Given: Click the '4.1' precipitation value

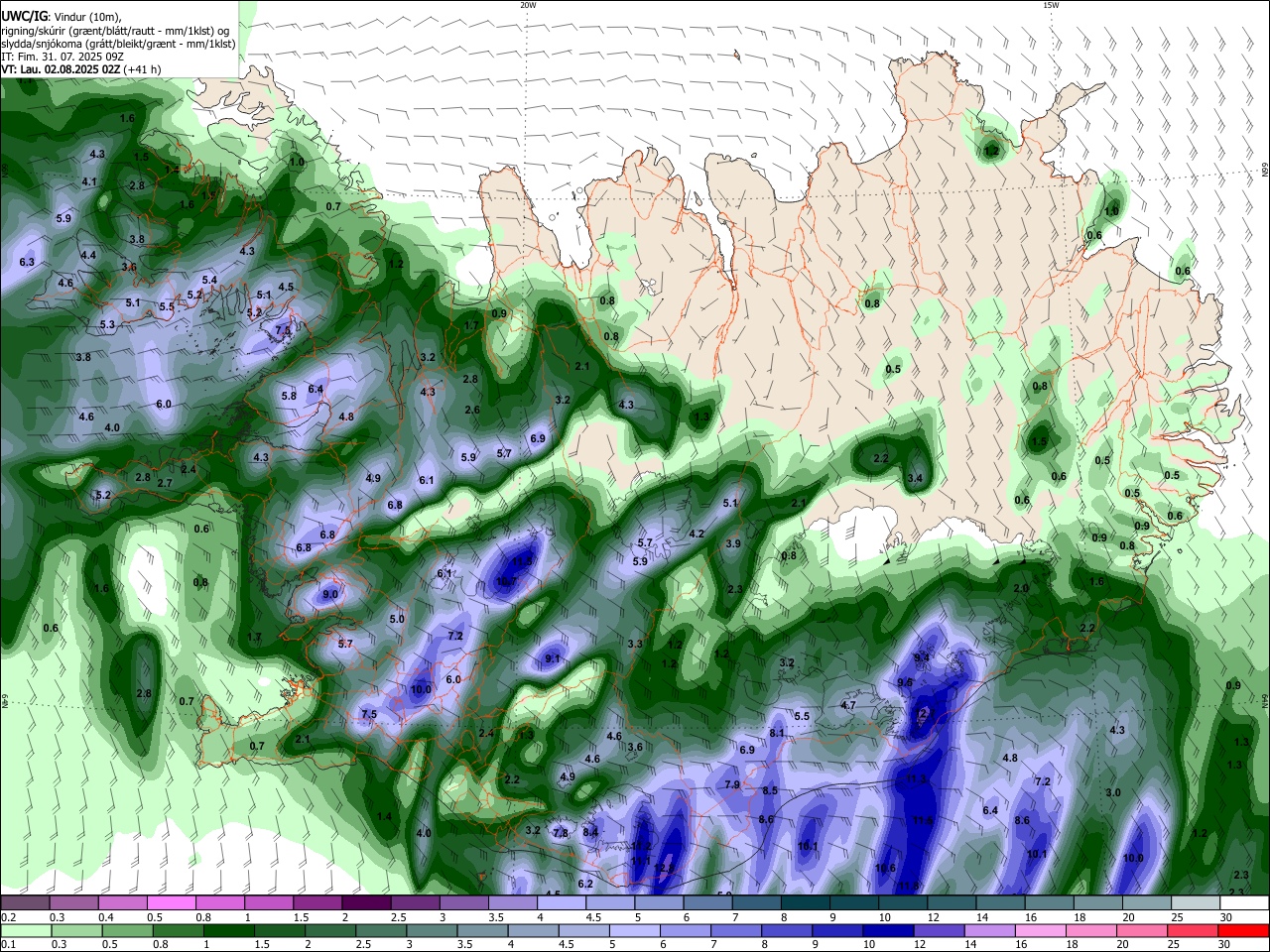Looking at the screenshot, I should 89,181.
